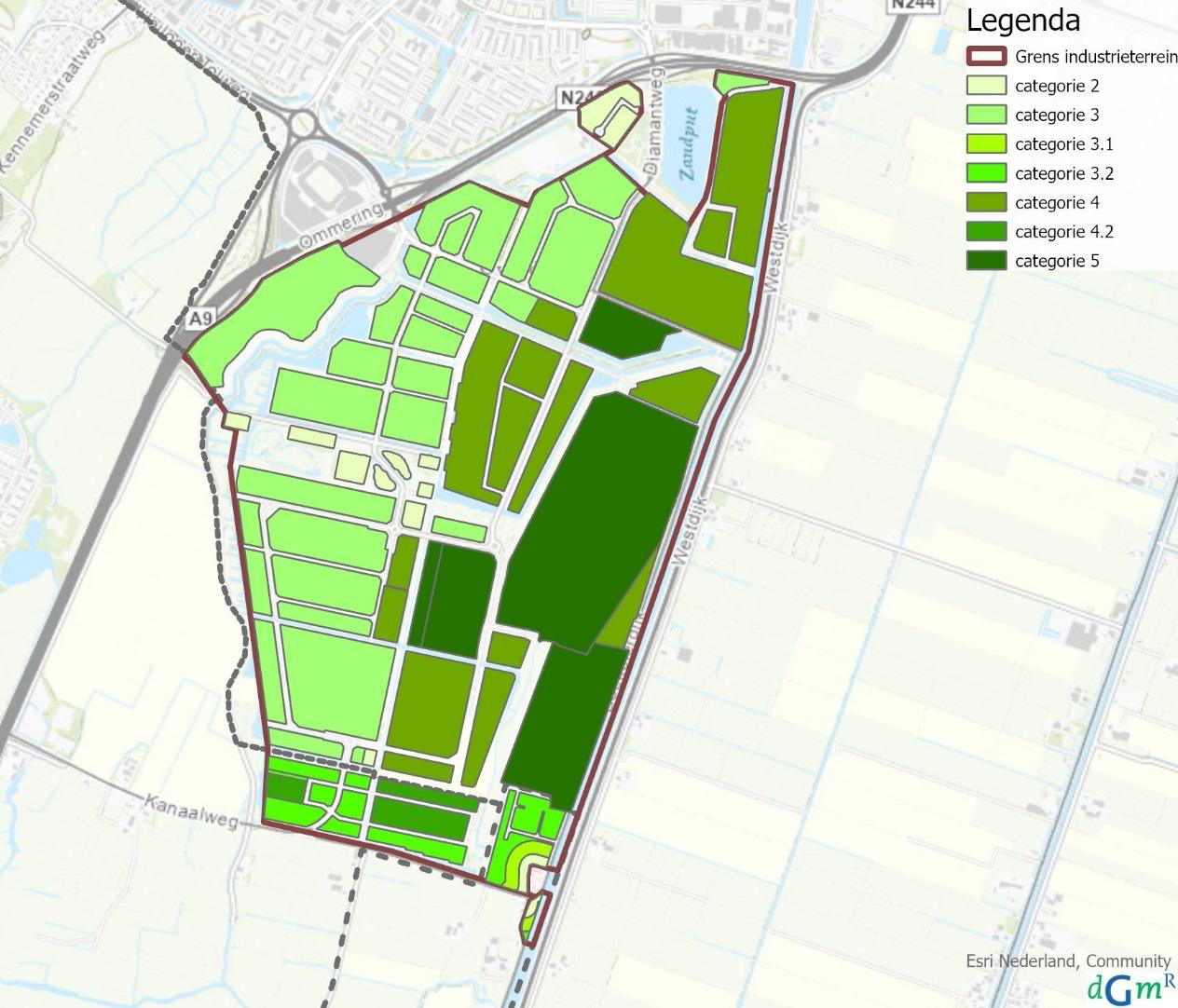Pick the categorie 5 legend swatch
The image size is (1178, 1008).
[986, 261]
